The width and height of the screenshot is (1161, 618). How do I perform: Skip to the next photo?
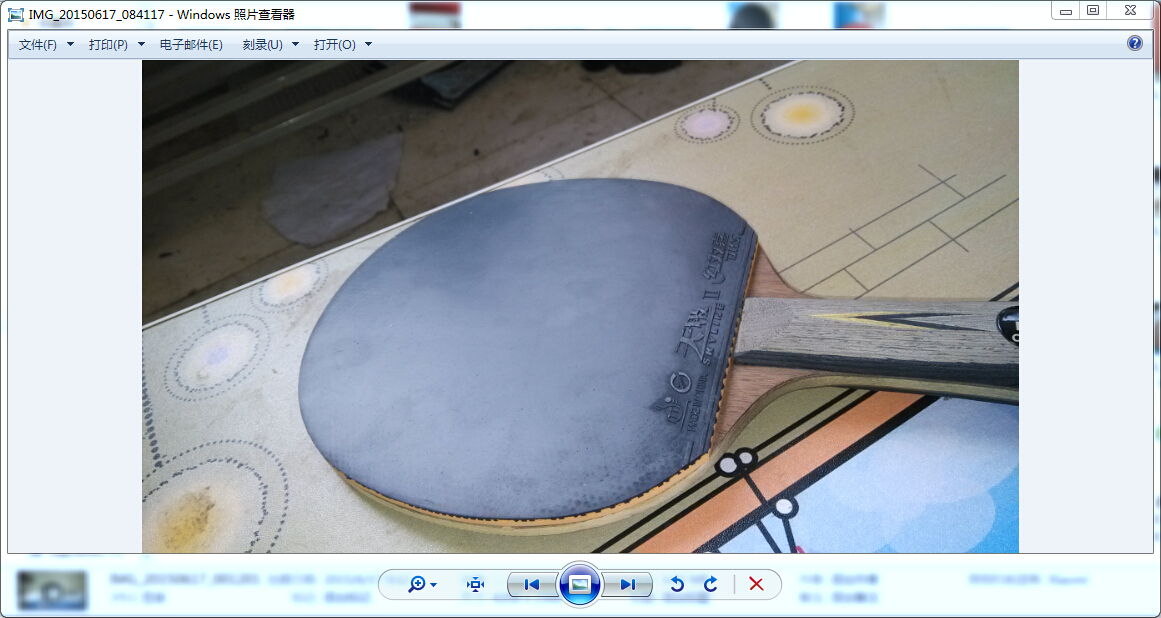pyautogui.click(x=628, y=584)
